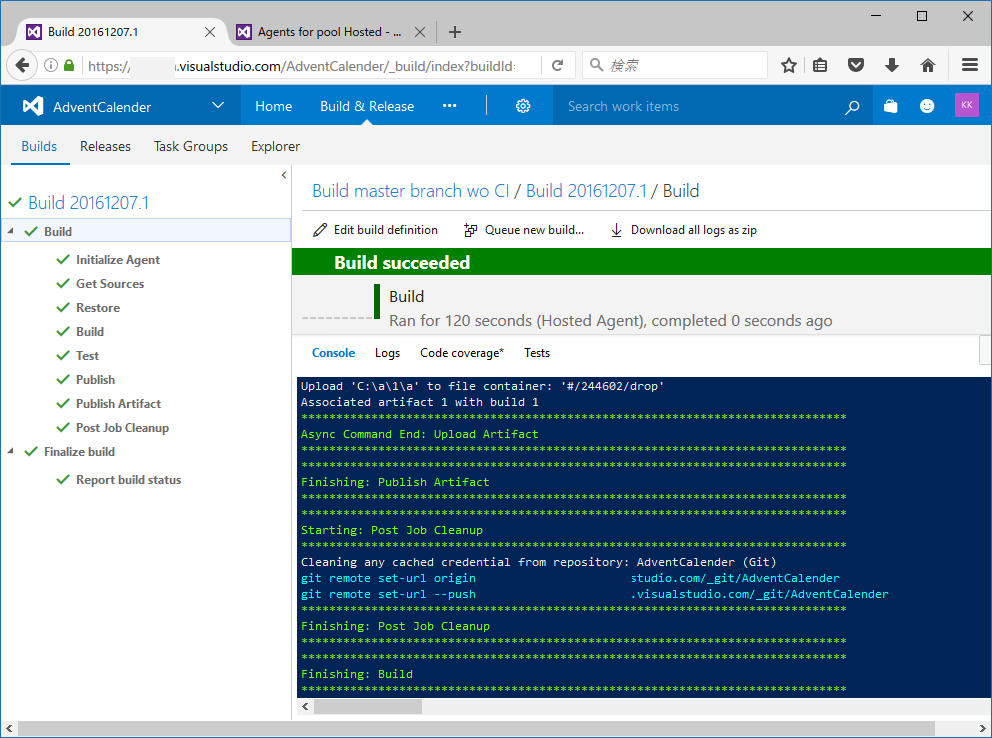Select the Releases tab
This screenshot has height=738, width=992.
(105, 146)
